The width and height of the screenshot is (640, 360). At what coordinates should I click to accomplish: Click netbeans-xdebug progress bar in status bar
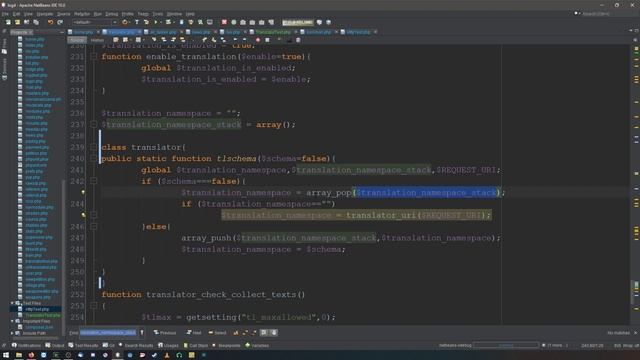coord(506,345)
